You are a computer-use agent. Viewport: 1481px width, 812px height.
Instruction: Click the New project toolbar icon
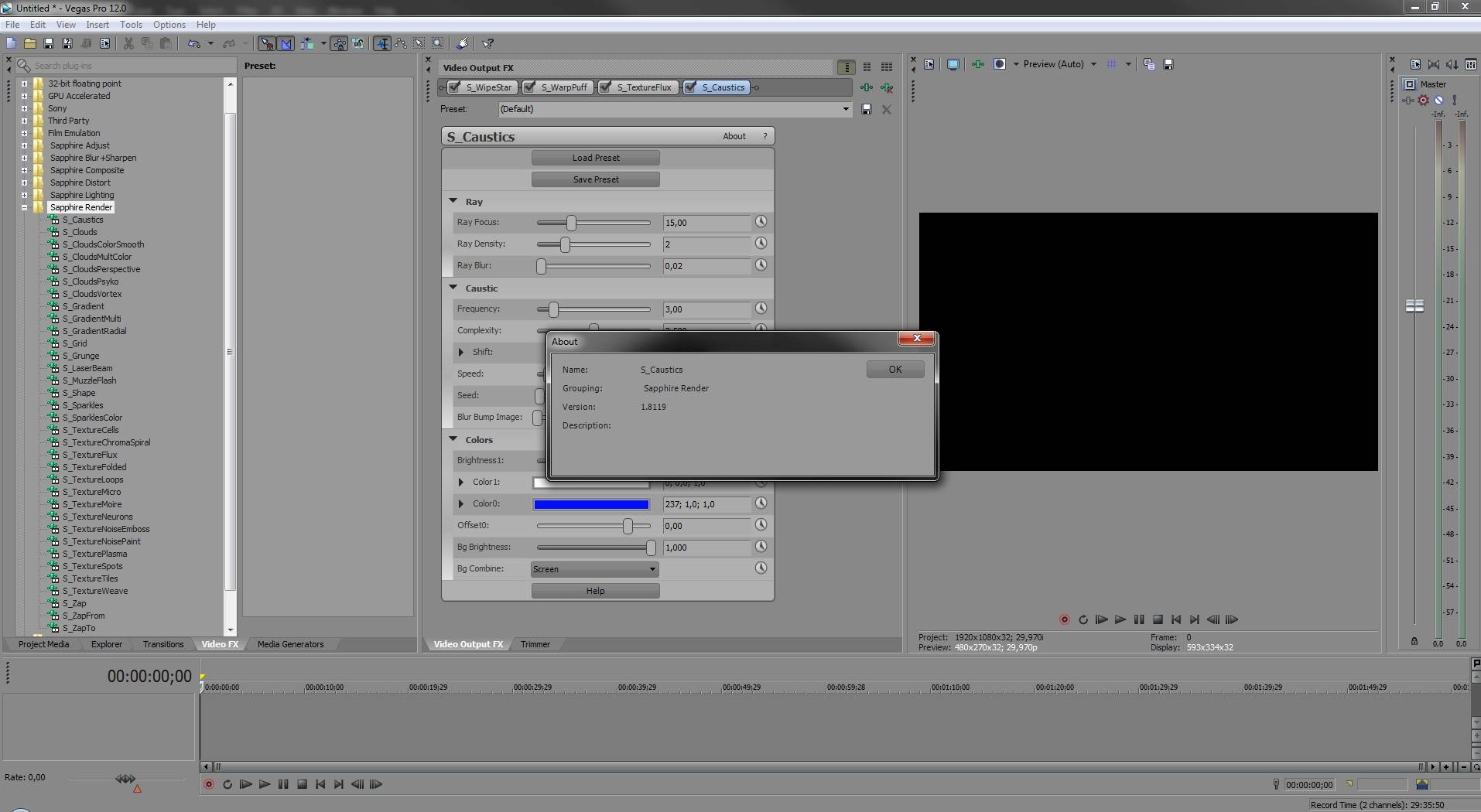[11, 44]
